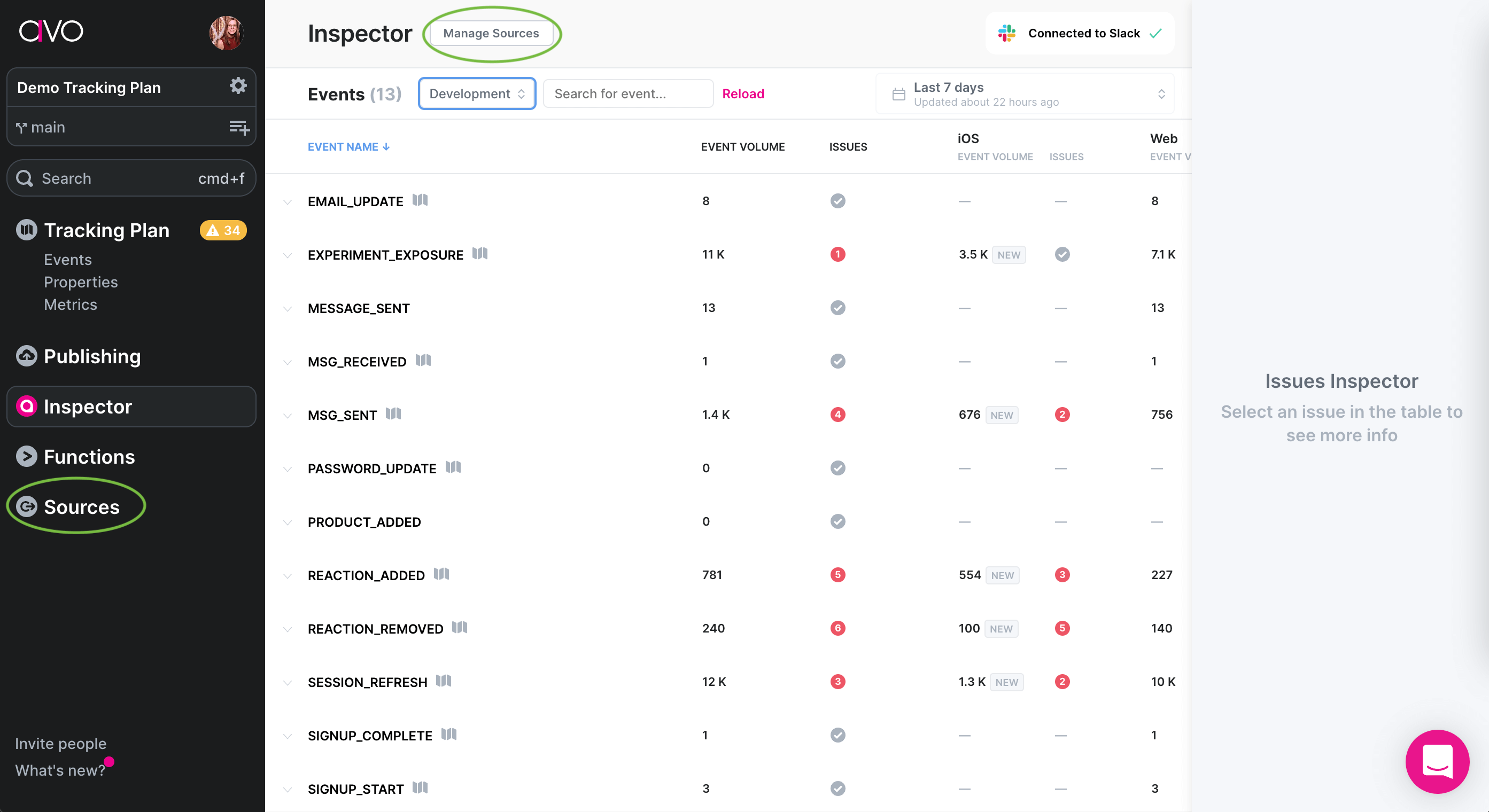Go to Sources in the sidebar
This screenshot has height=812, width=1489.
[81, 506]
